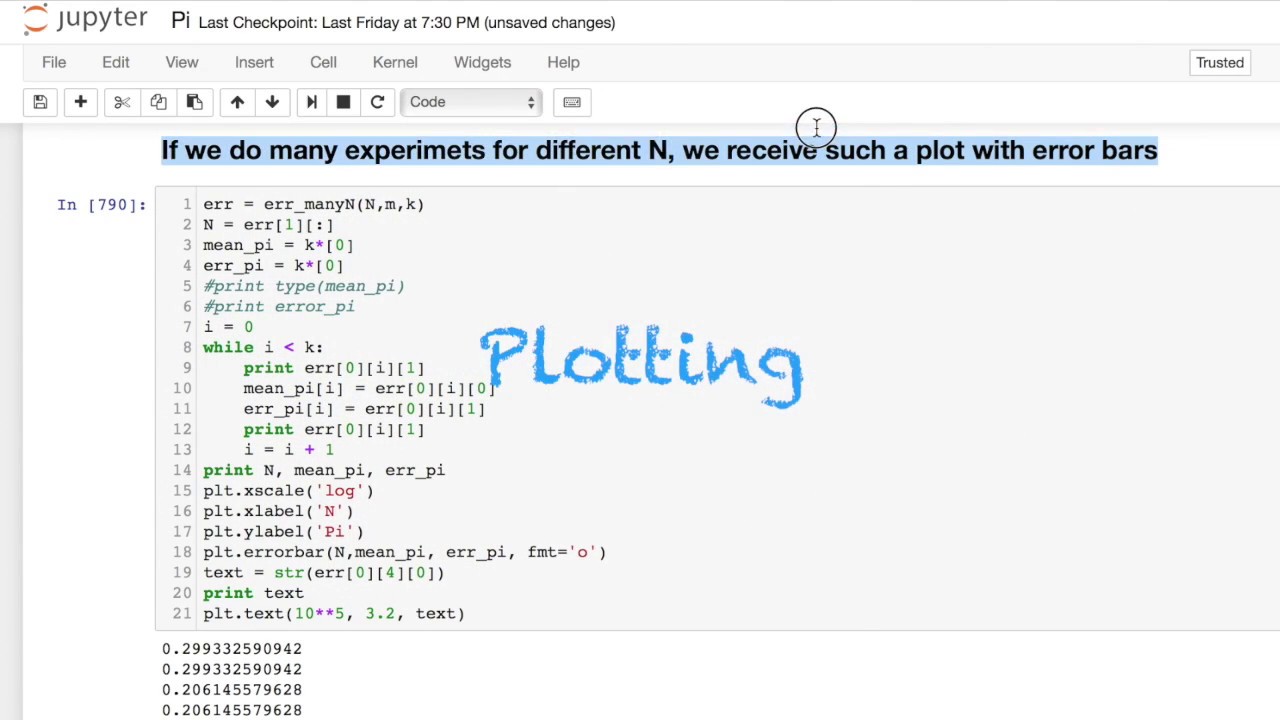Image resolution: width=1280 pixels, height=720 pixels.
Task: Select the In [790] cell prompt
Action: click(101, 204)
